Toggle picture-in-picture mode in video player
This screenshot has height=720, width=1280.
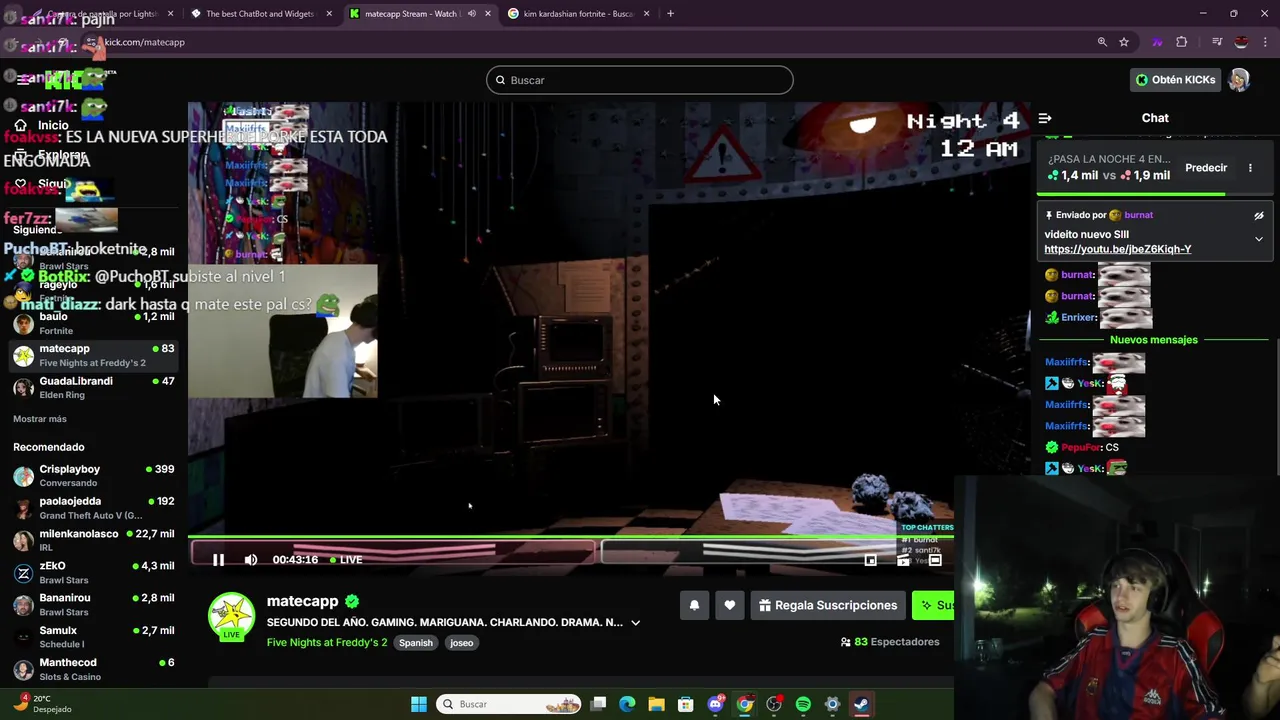click(x=870, y=560)
